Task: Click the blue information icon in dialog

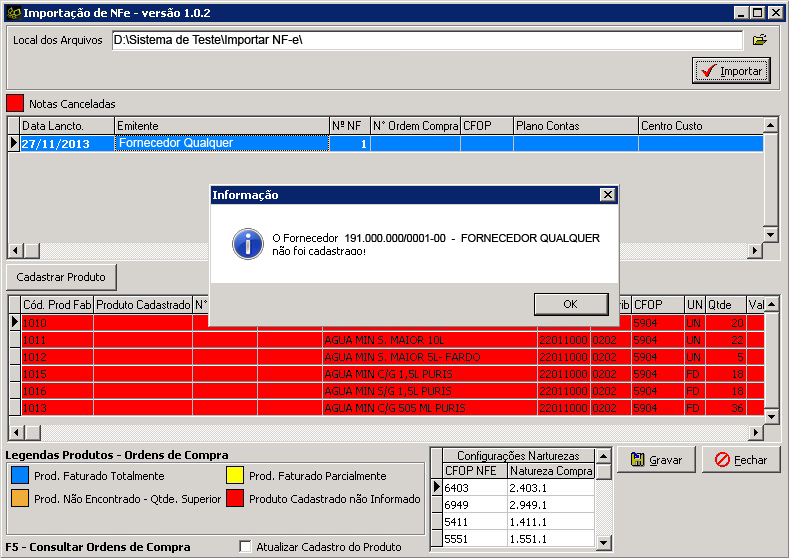Action: click(246, 244)
